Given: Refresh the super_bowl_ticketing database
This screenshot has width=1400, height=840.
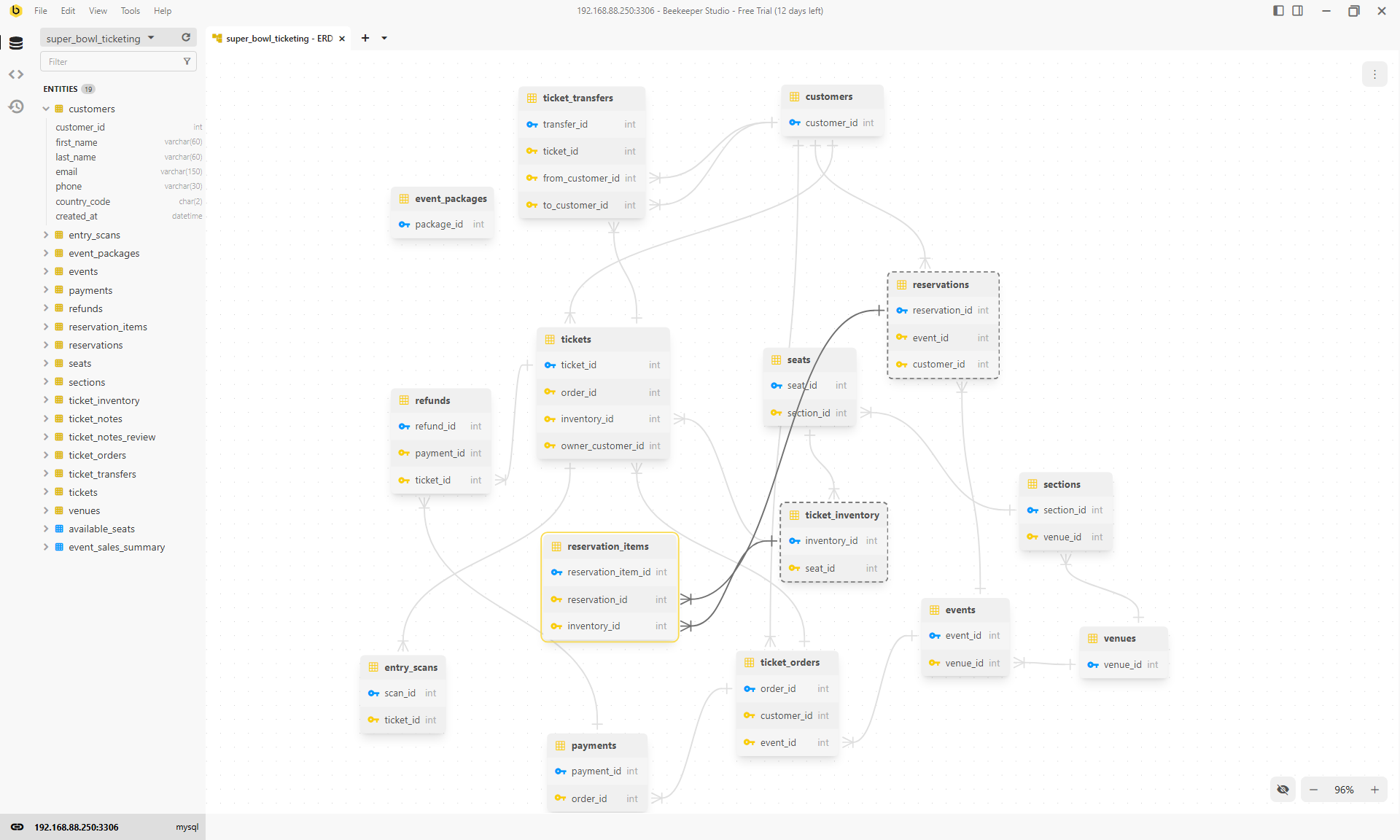Looking at the screenshot, I should tap(186, 38).
